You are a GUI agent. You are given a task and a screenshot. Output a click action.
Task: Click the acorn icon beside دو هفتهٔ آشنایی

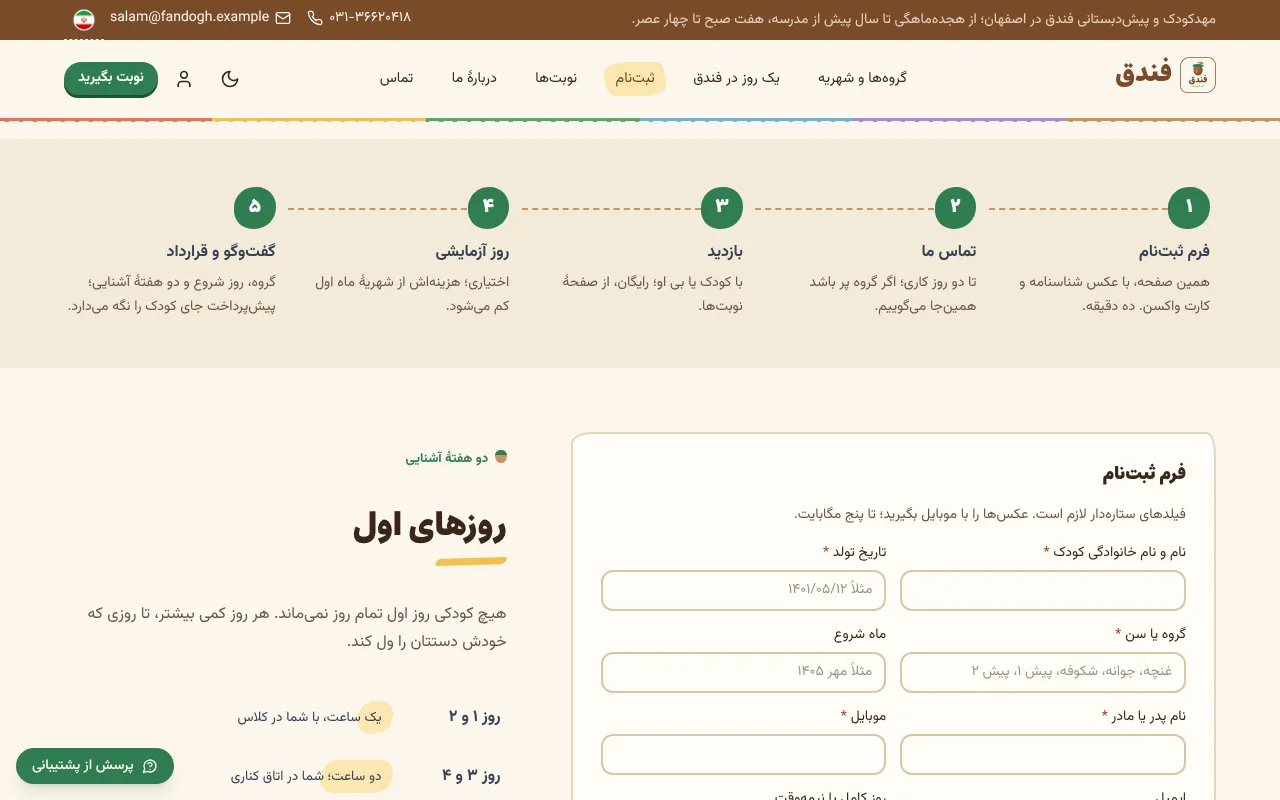point(501,457)
